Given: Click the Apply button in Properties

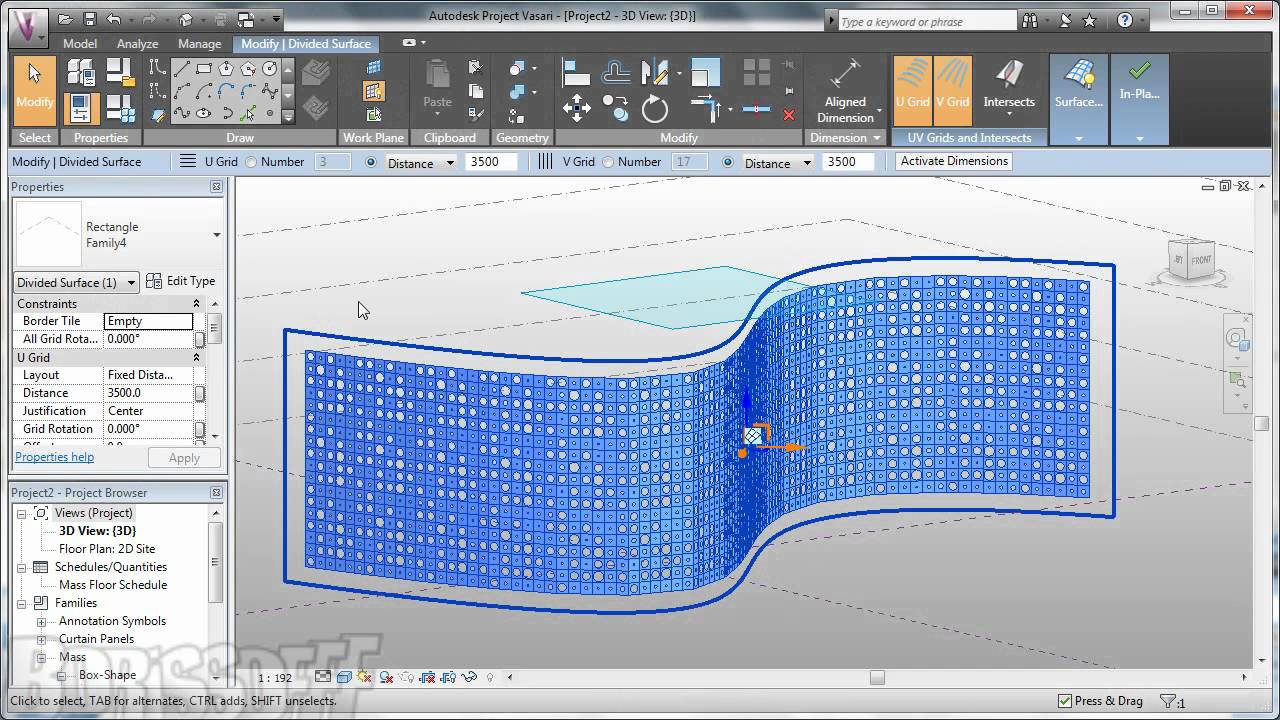Looking at the screenshot, I should tap(184, 458).
